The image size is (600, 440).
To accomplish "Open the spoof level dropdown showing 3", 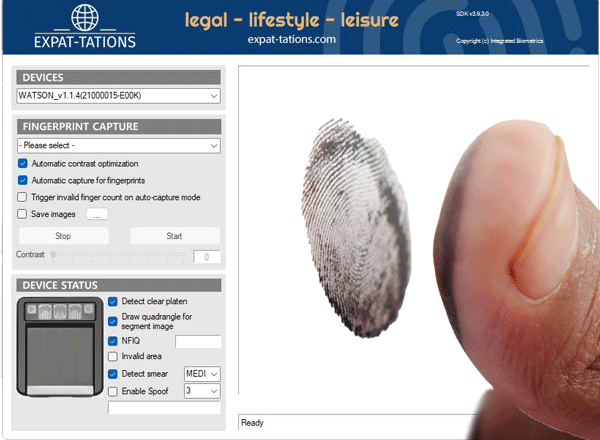I will click(203, 390).
